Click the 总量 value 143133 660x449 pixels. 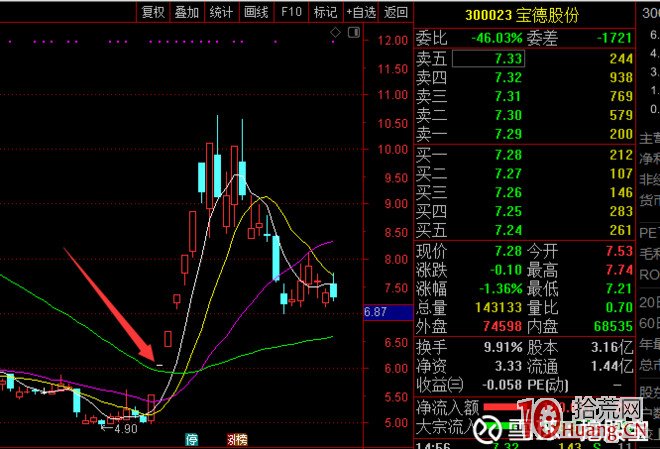[x=499, y=307]
